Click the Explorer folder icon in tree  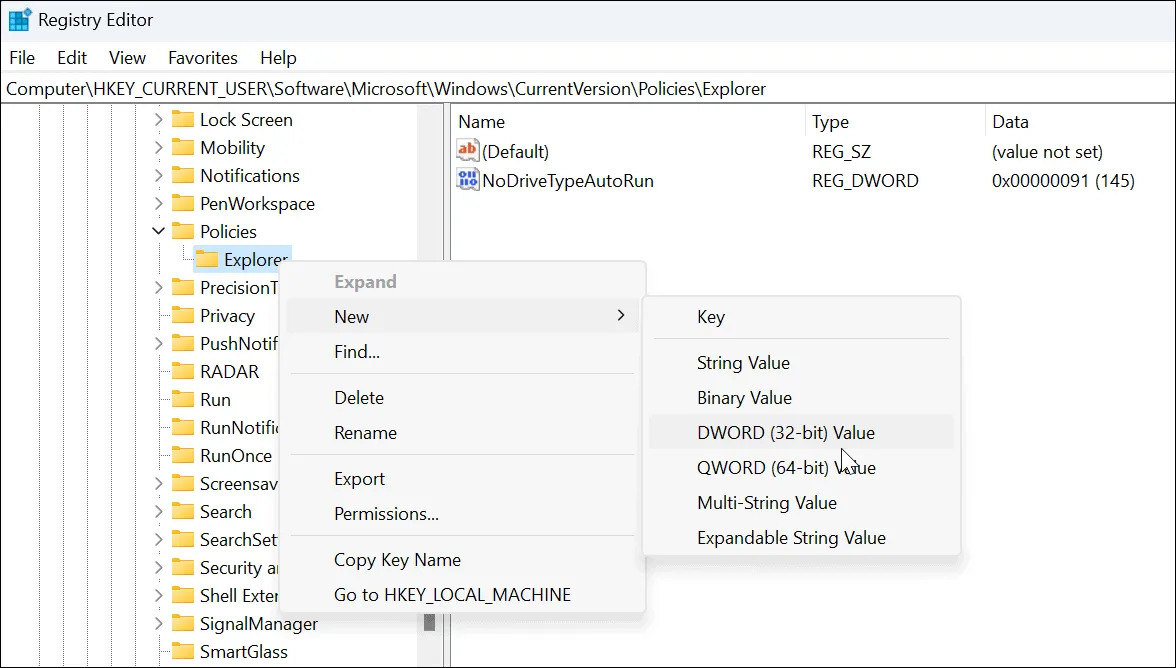207,259
